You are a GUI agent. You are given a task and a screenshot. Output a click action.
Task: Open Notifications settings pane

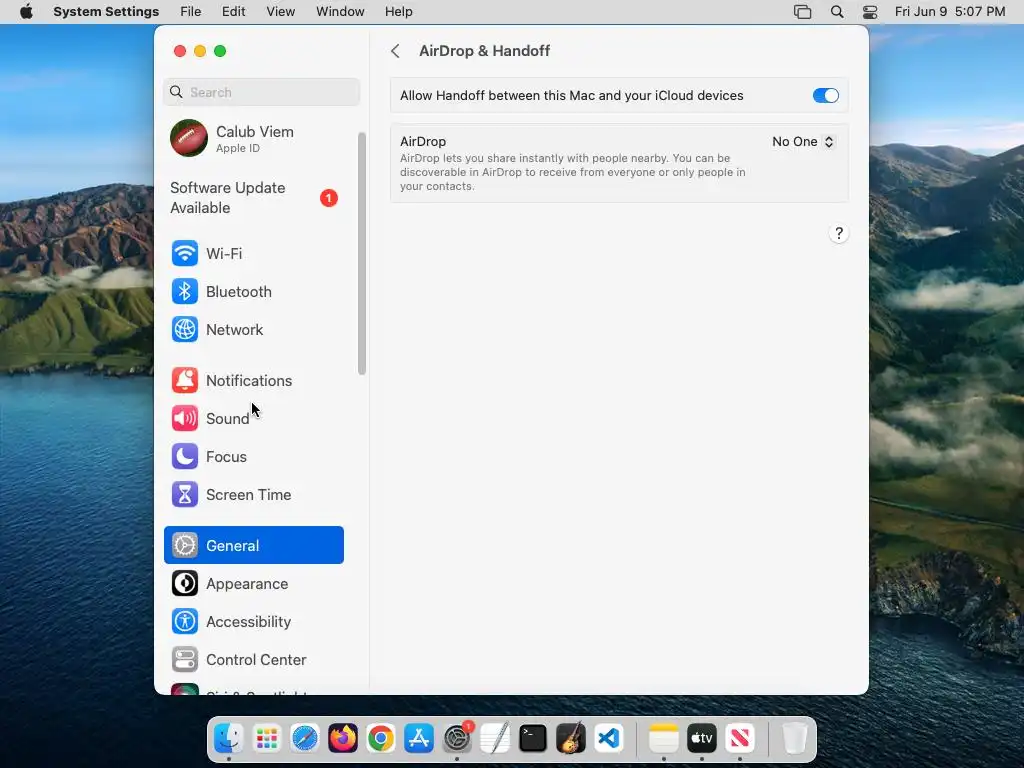point(253,380)
